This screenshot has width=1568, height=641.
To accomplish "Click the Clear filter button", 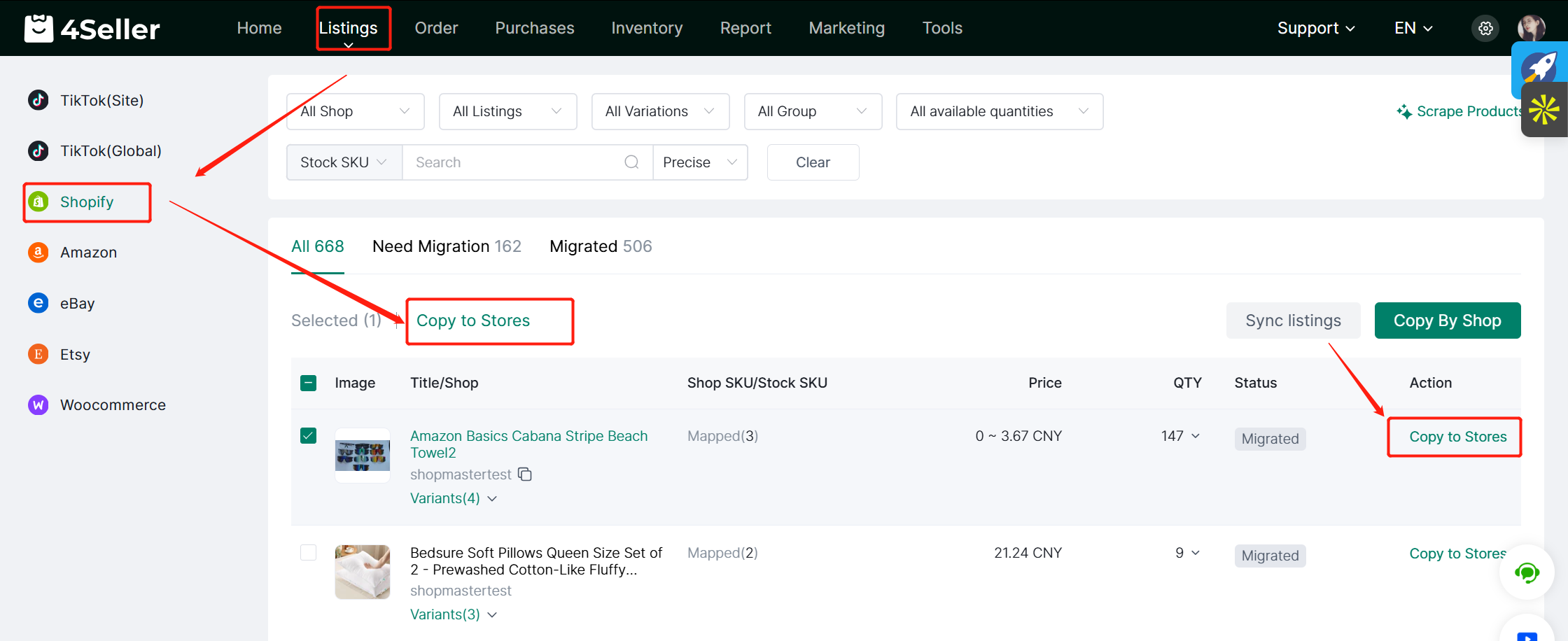I will [813, 162].
